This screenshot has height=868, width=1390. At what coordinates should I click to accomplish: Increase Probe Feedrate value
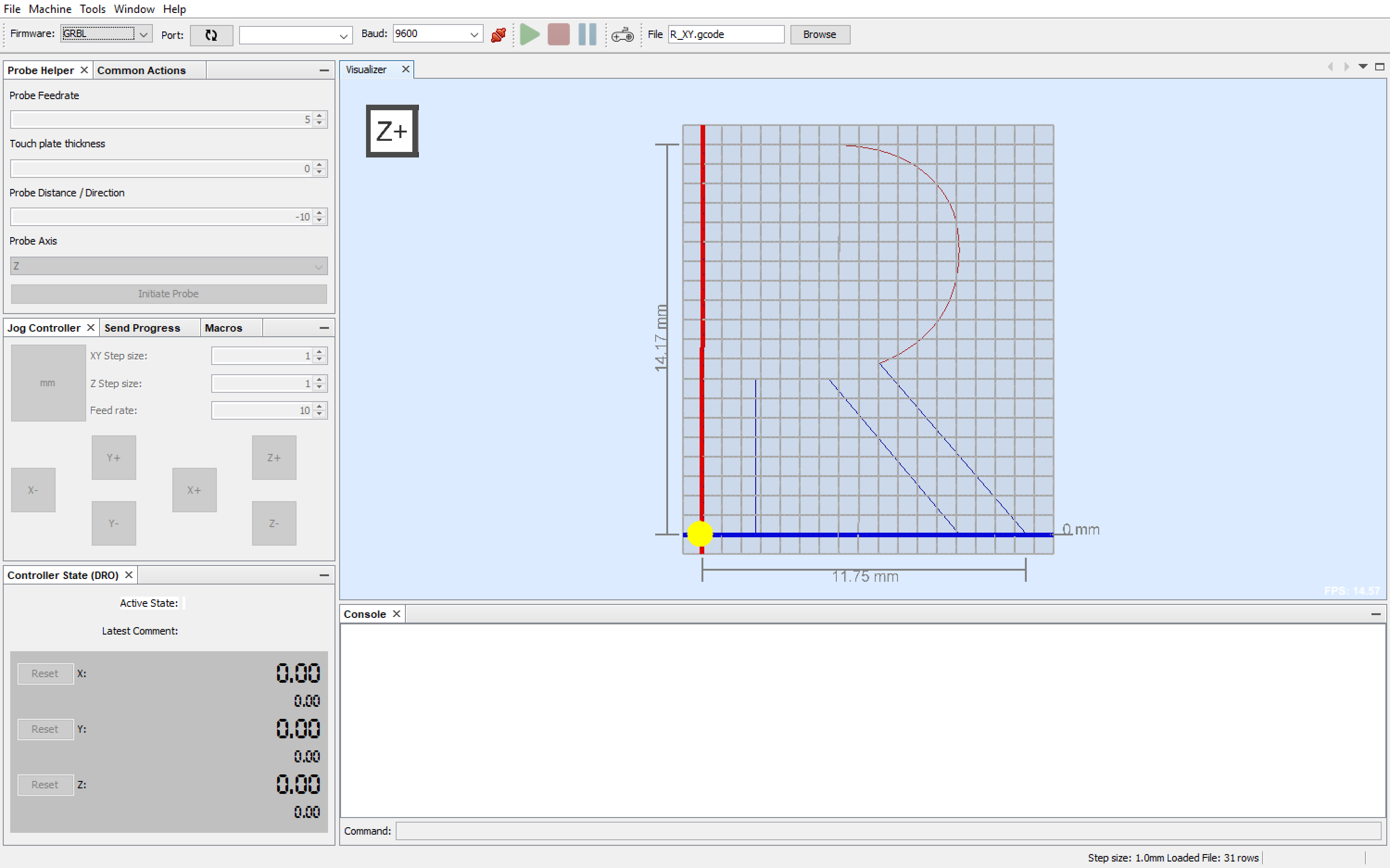pos(320,115)
